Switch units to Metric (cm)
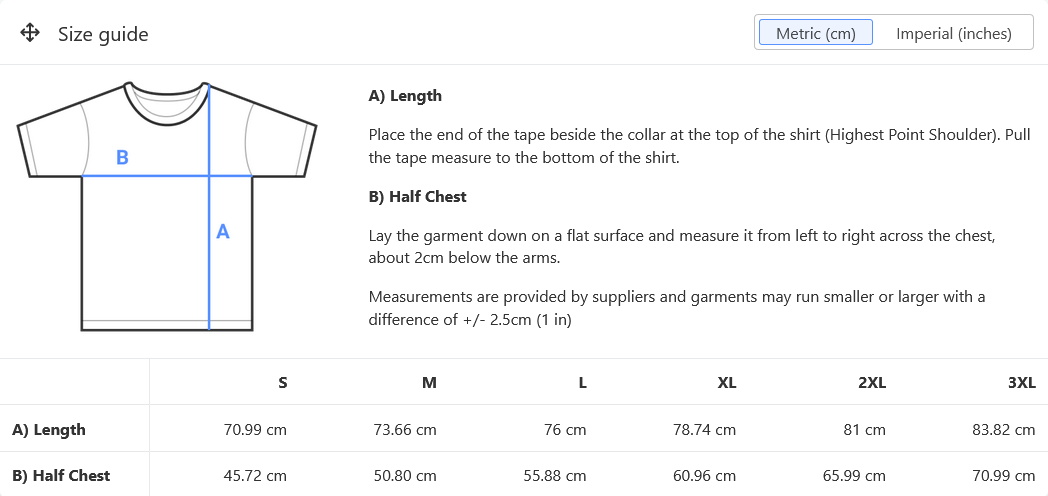1048x496 pixels. [815, 33]
